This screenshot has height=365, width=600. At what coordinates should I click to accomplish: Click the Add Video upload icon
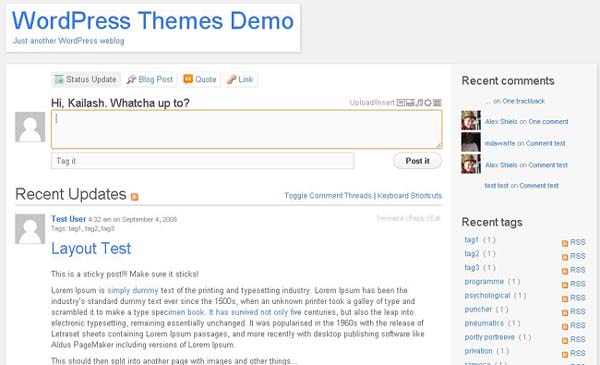410,103
